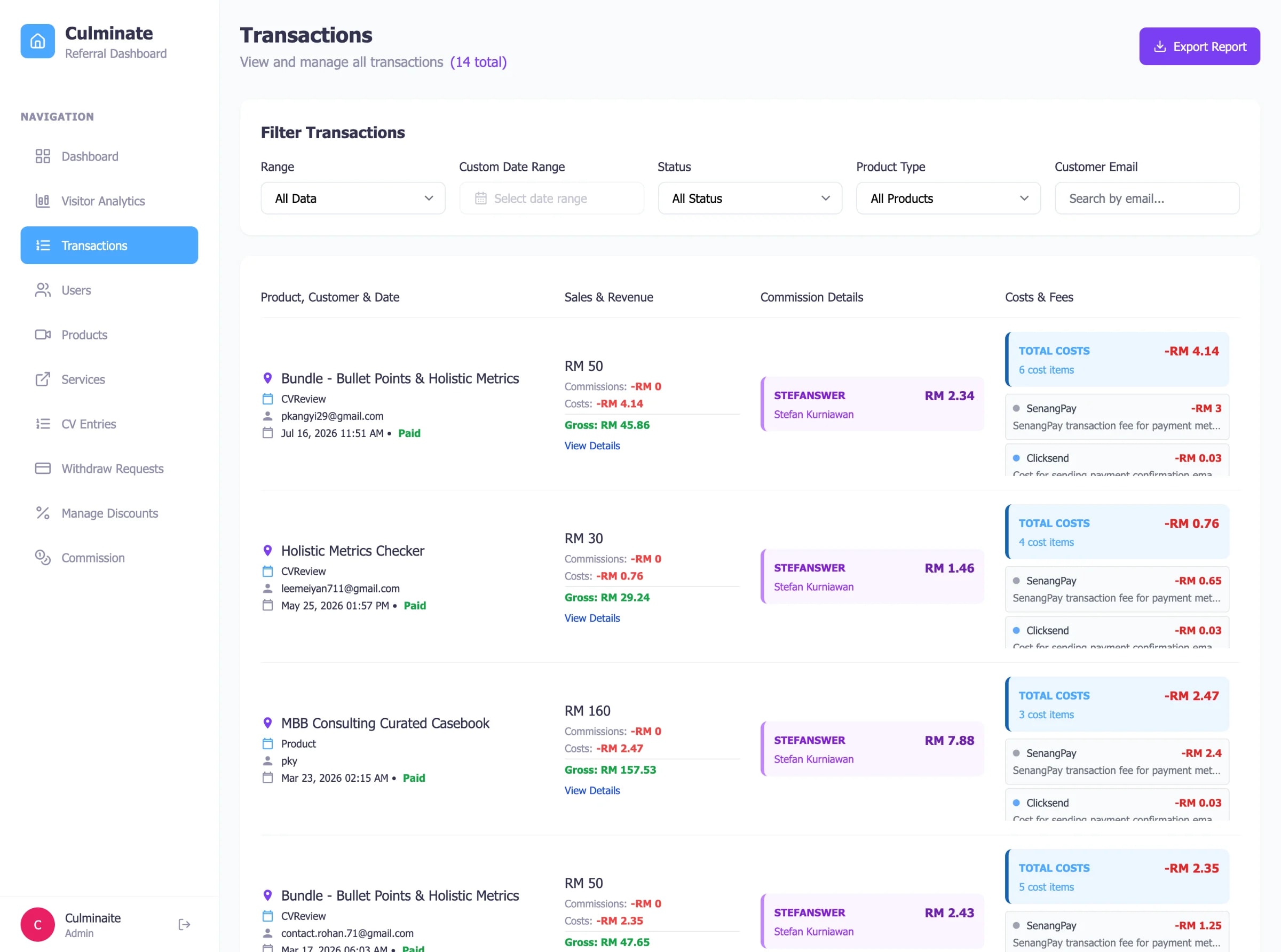Click the calendar icon in Custom Date Range
This screenshot has width=1281, height=952.
[x=480, y=198]
